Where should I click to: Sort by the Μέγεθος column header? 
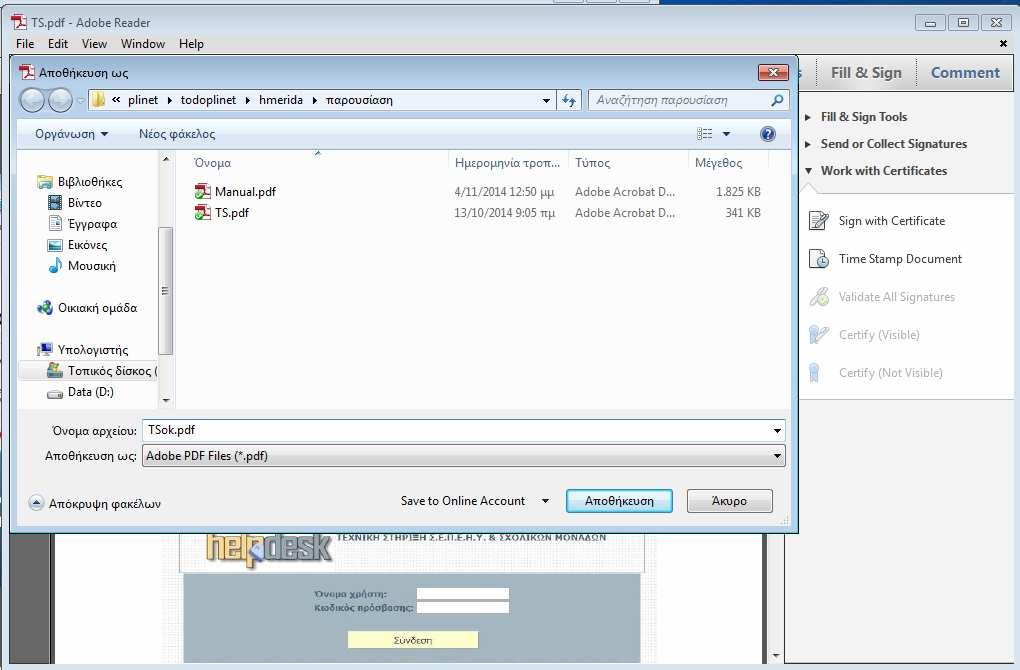point(718,163)
